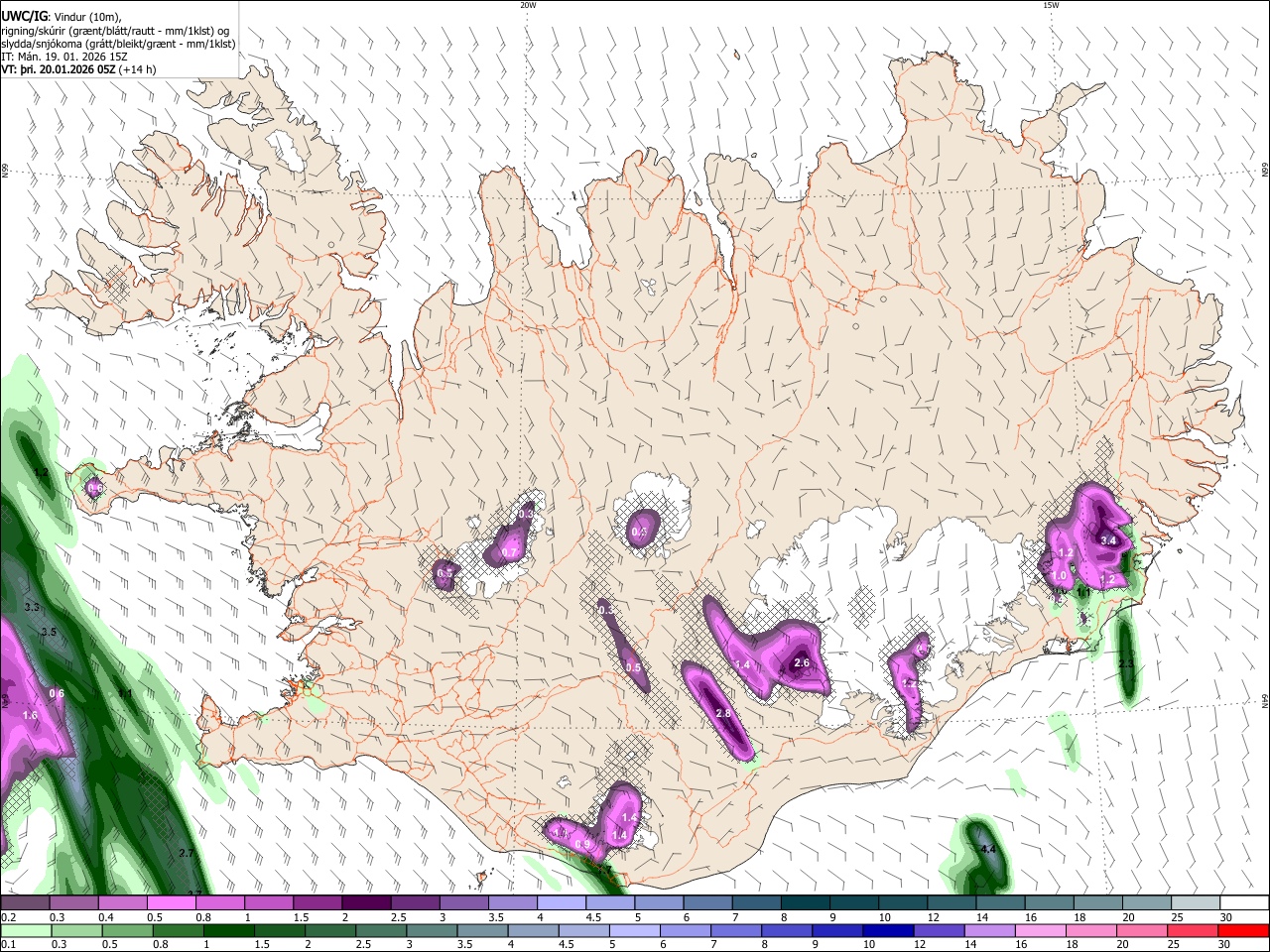Click the 66N latitude label on the right edge
1270x952 pixels.
click(x=1265, y=172)
